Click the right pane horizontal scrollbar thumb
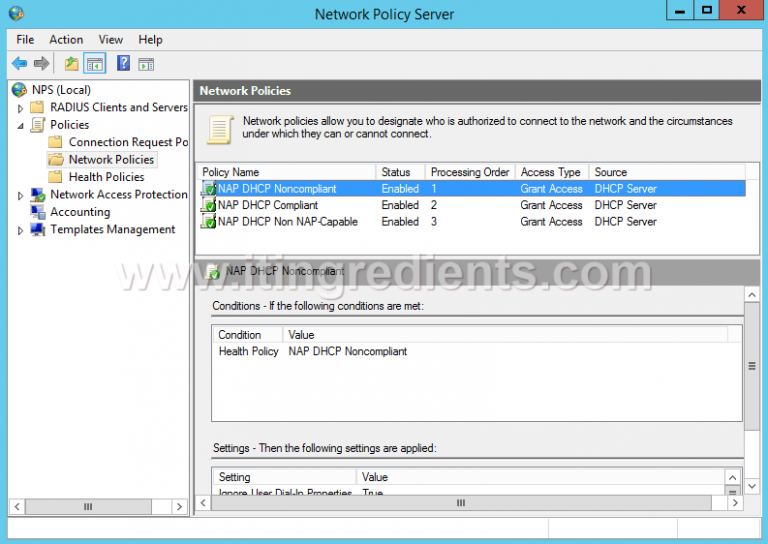 pyautogui.click(x=461, y=503)
